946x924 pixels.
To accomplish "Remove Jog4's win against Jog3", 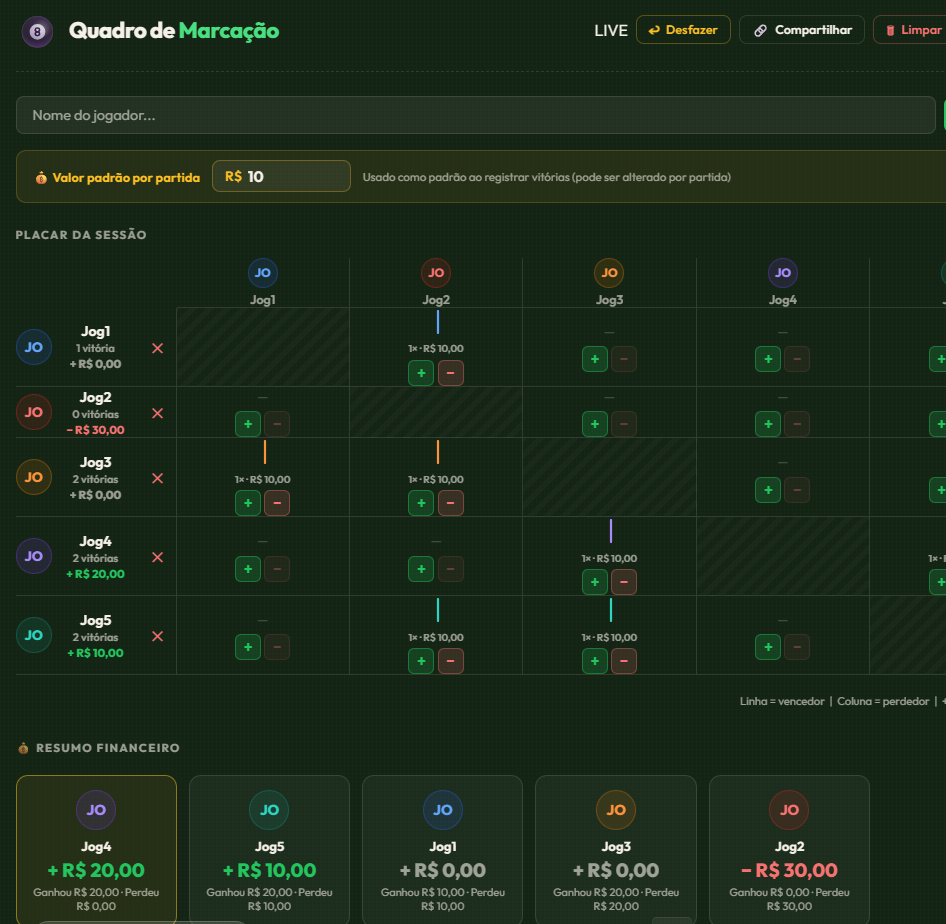I will (x=624, y=582).
